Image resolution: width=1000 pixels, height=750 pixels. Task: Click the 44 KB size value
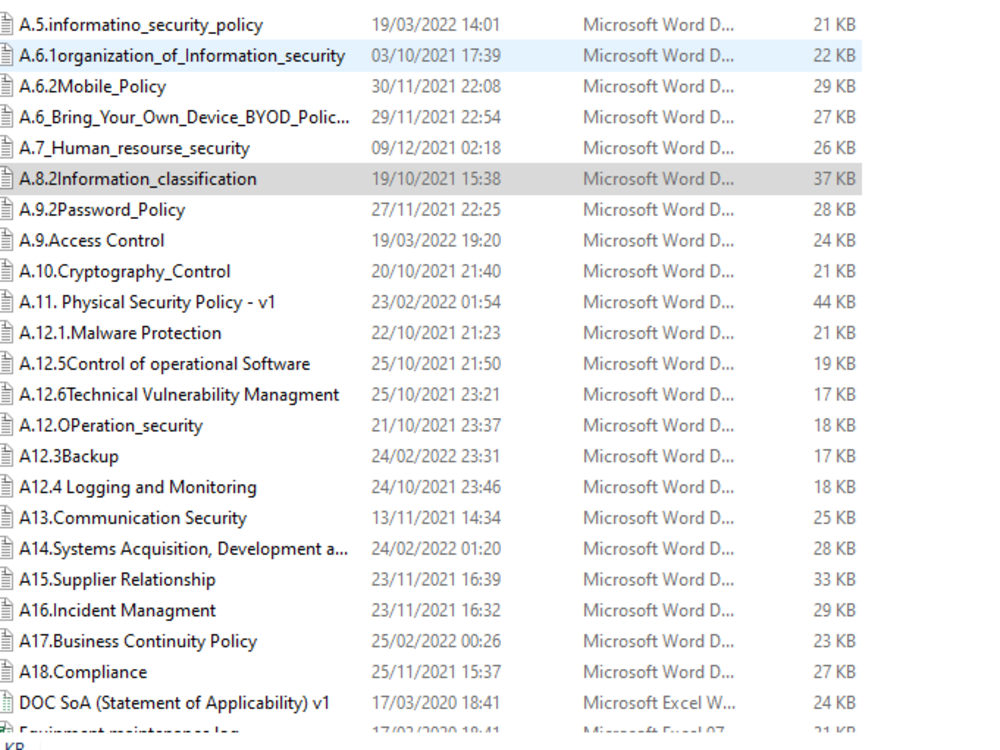pos(834,302)
